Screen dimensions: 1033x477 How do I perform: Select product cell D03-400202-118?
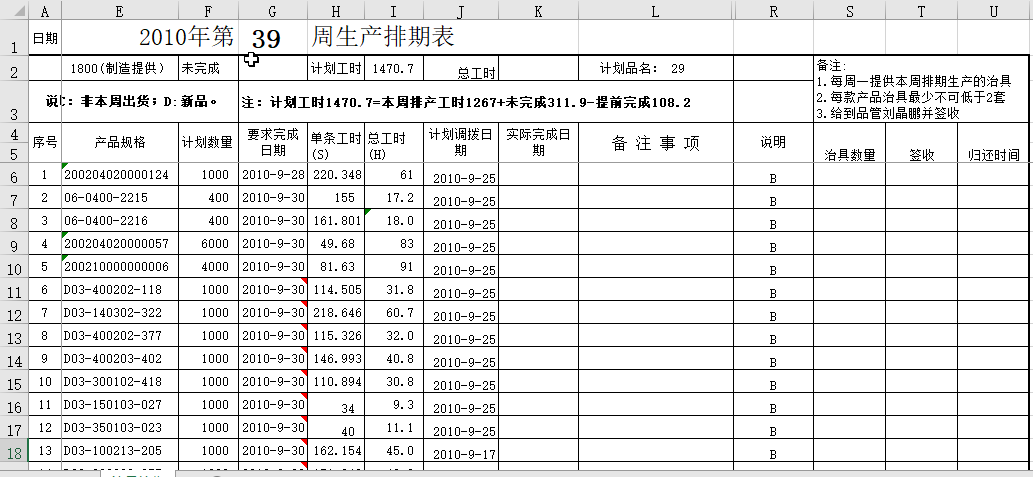pyautogui.click(x=119, y=291)
